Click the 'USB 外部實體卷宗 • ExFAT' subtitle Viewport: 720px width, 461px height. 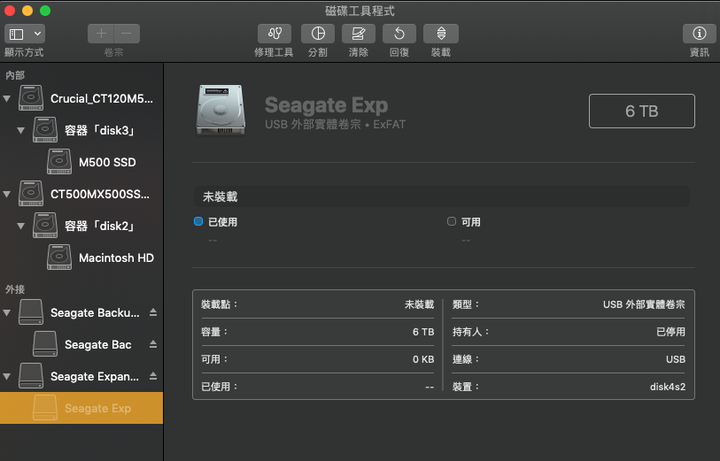(x=335, y=124)
